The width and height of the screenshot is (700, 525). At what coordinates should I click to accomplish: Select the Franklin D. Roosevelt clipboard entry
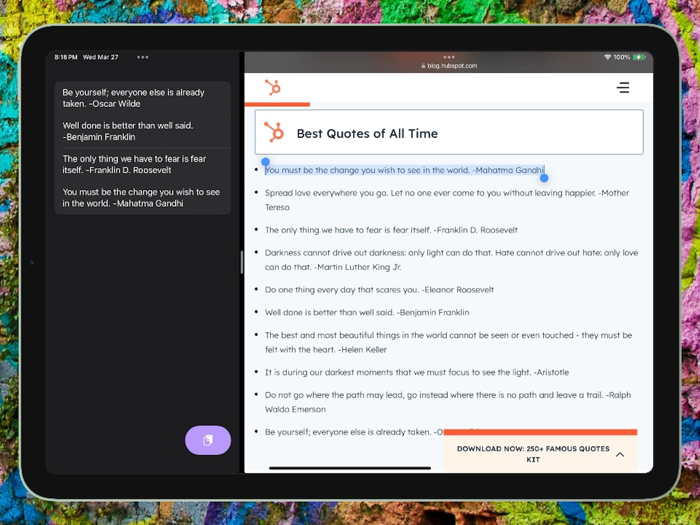(142, 164)
